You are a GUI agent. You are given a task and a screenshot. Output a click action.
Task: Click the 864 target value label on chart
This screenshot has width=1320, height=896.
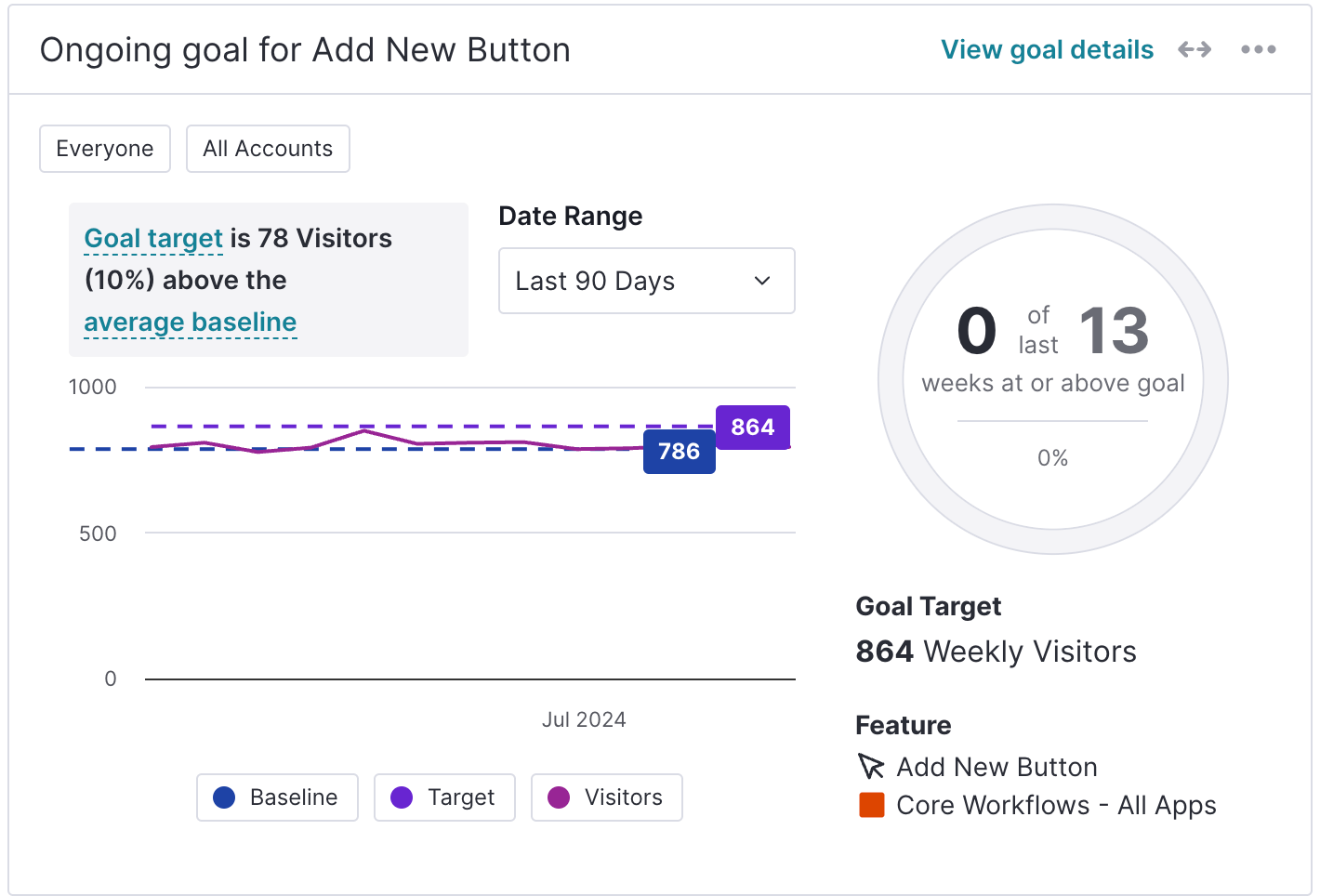pyautogui.click(x=753, y=428)
